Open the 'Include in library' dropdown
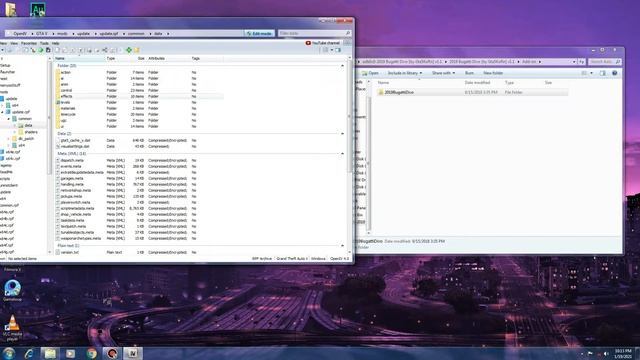 [x=404, y=73]
